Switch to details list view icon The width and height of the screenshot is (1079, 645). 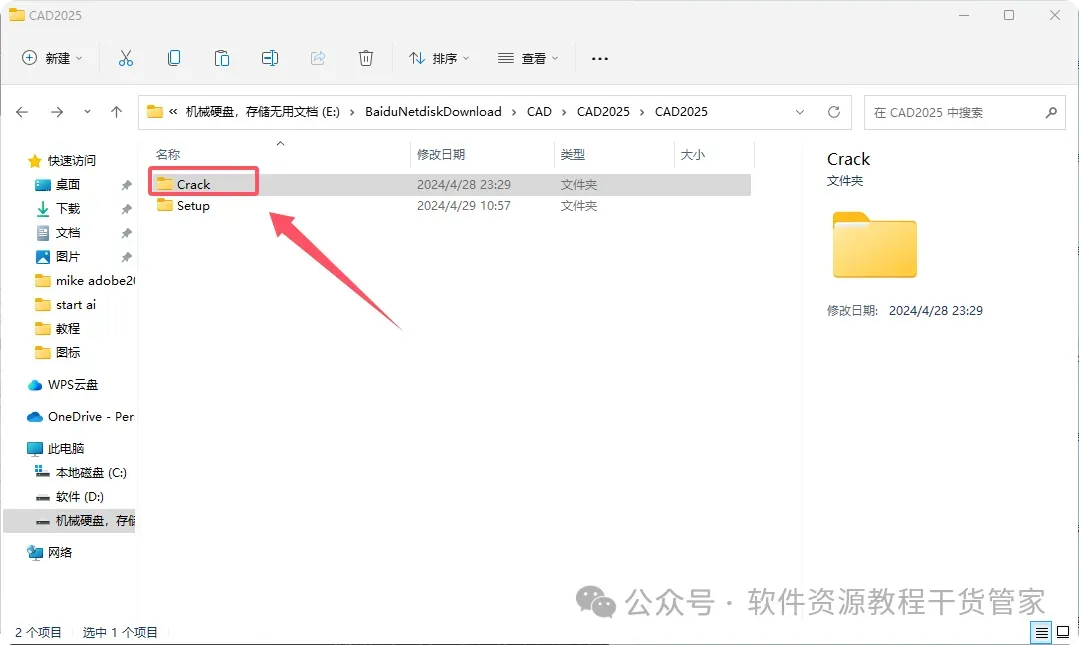[x=1042, y=632]
